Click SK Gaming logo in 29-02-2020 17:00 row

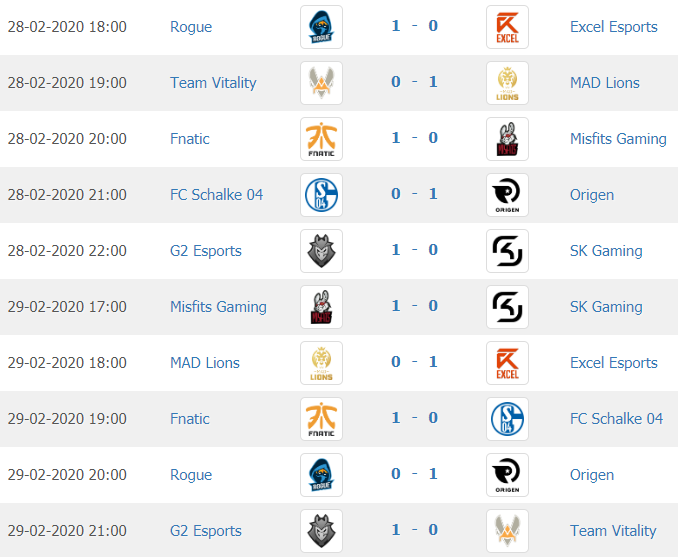[x=507, y=307]
